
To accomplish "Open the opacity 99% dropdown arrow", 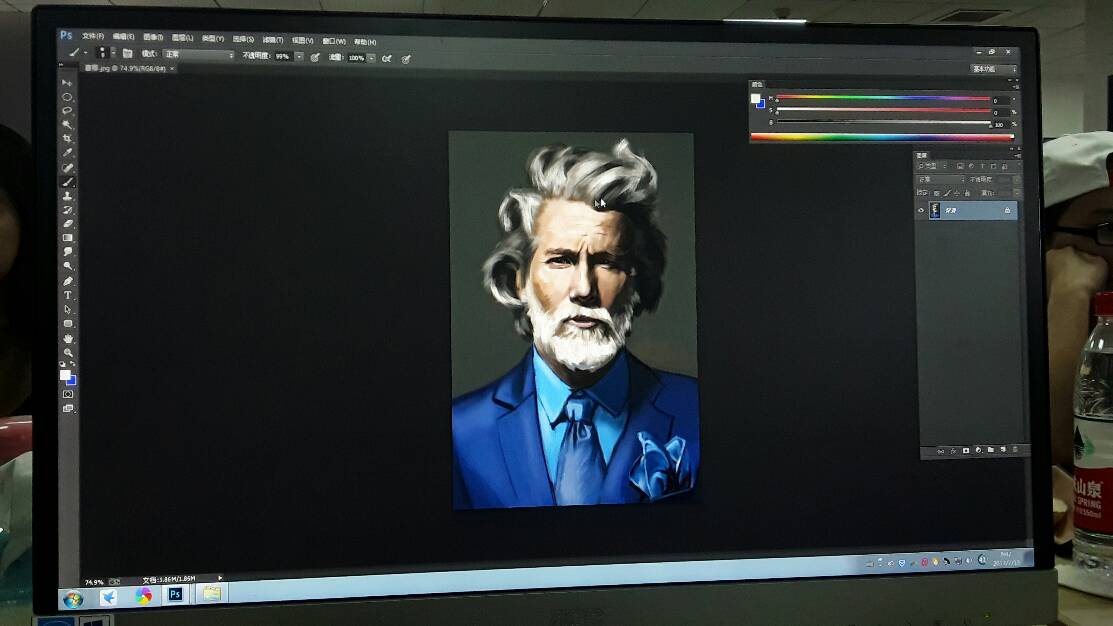I will click(x=300, y=57).
